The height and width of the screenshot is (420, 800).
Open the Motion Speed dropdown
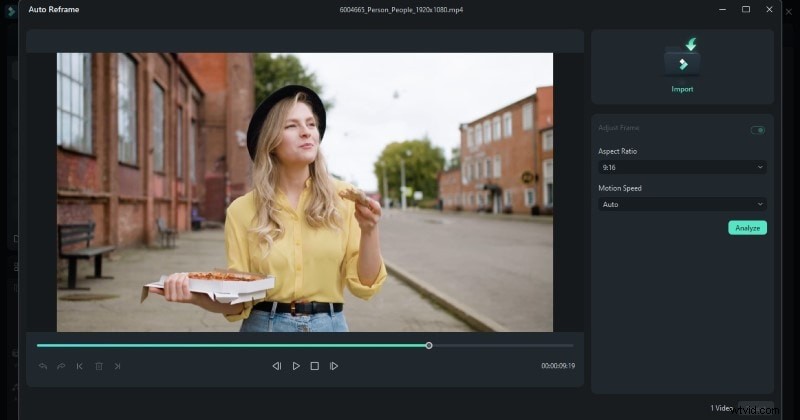(682, 204)
